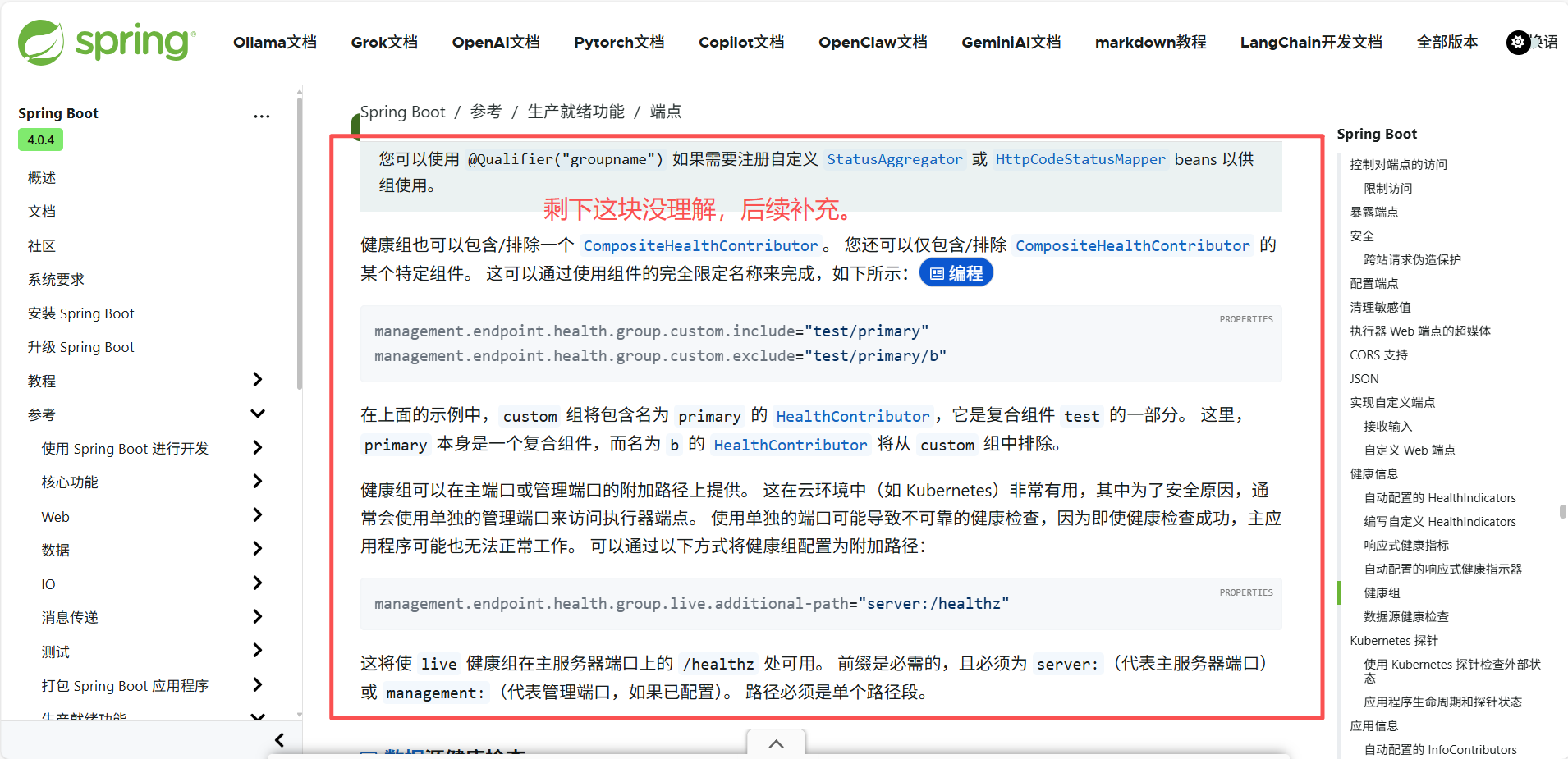The width and height of the screenshot is (1568, 759).
Task: Jump to Kubernetes 探针 in the outline
Action: click(x=1394, y=641)
